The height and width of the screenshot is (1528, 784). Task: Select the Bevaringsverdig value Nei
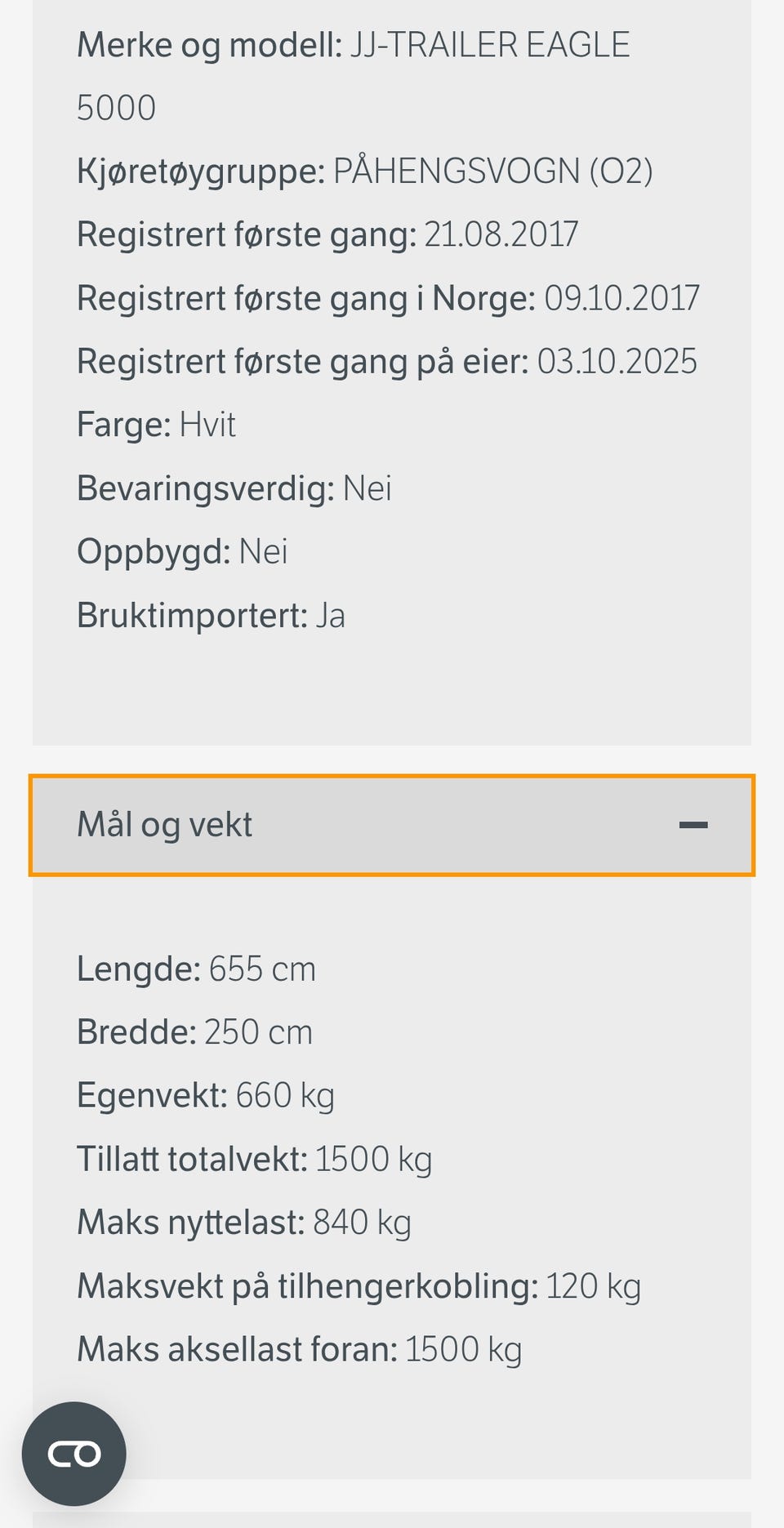pos(367,488)
